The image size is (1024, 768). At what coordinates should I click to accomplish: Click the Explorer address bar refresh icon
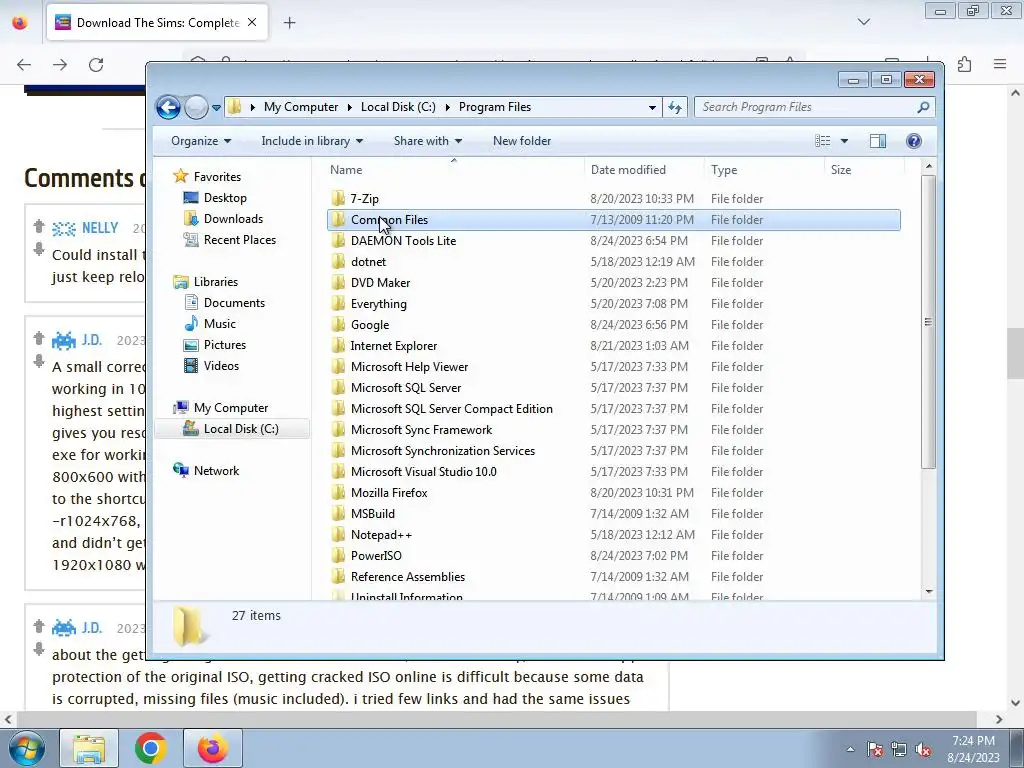pyautogui.click(x=675, y=107)
